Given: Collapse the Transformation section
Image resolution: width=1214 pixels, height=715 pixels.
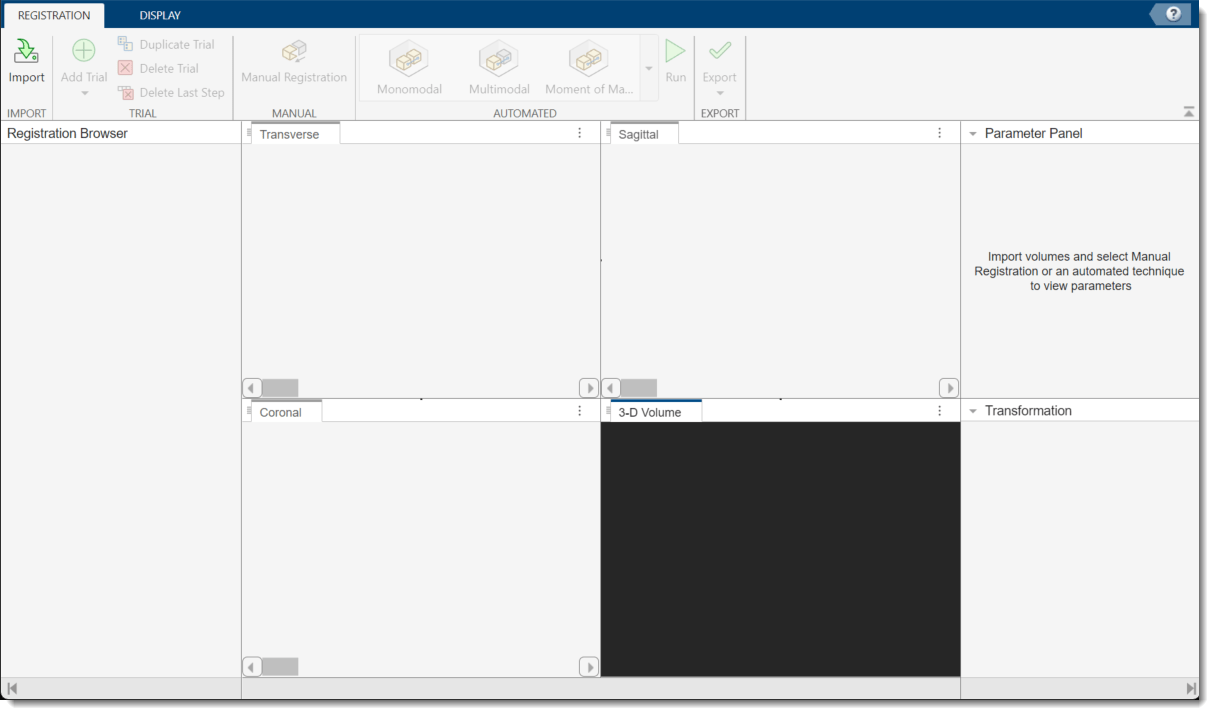Looking at the screenshot, I should point(972,410).
